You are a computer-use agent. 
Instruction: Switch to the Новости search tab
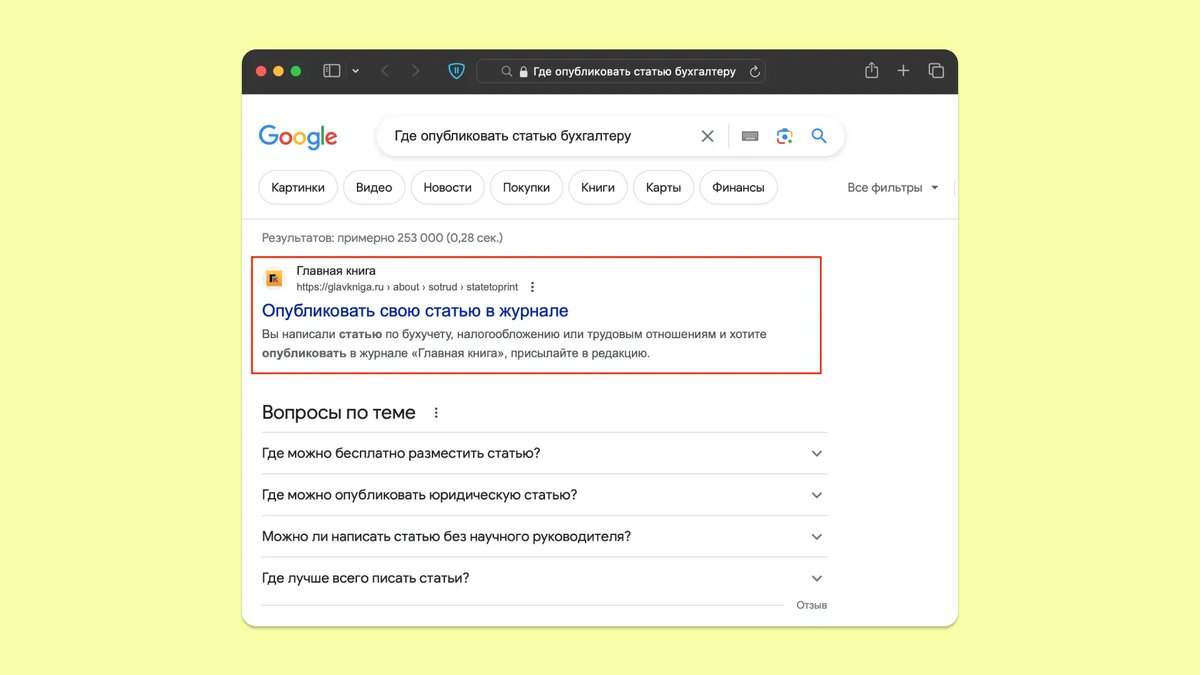(x=447, y=188)
